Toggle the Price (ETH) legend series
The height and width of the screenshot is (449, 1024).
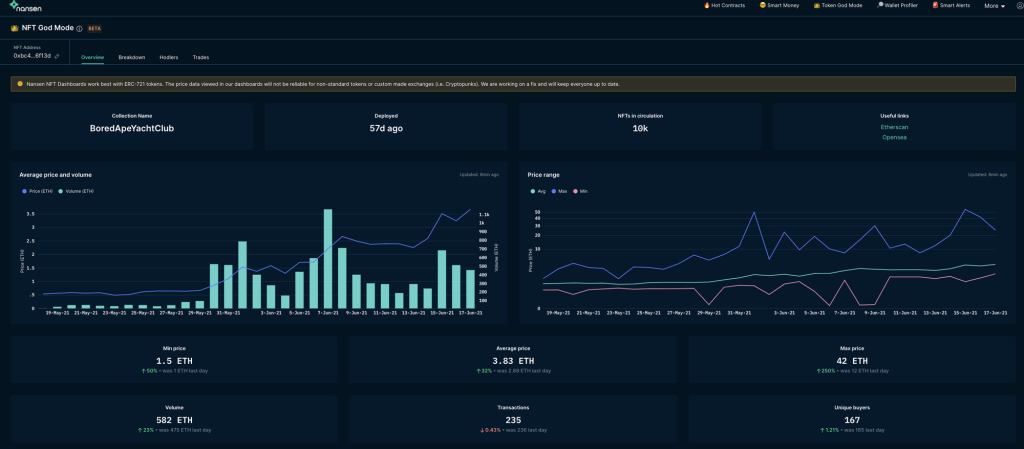pos(36,191)
